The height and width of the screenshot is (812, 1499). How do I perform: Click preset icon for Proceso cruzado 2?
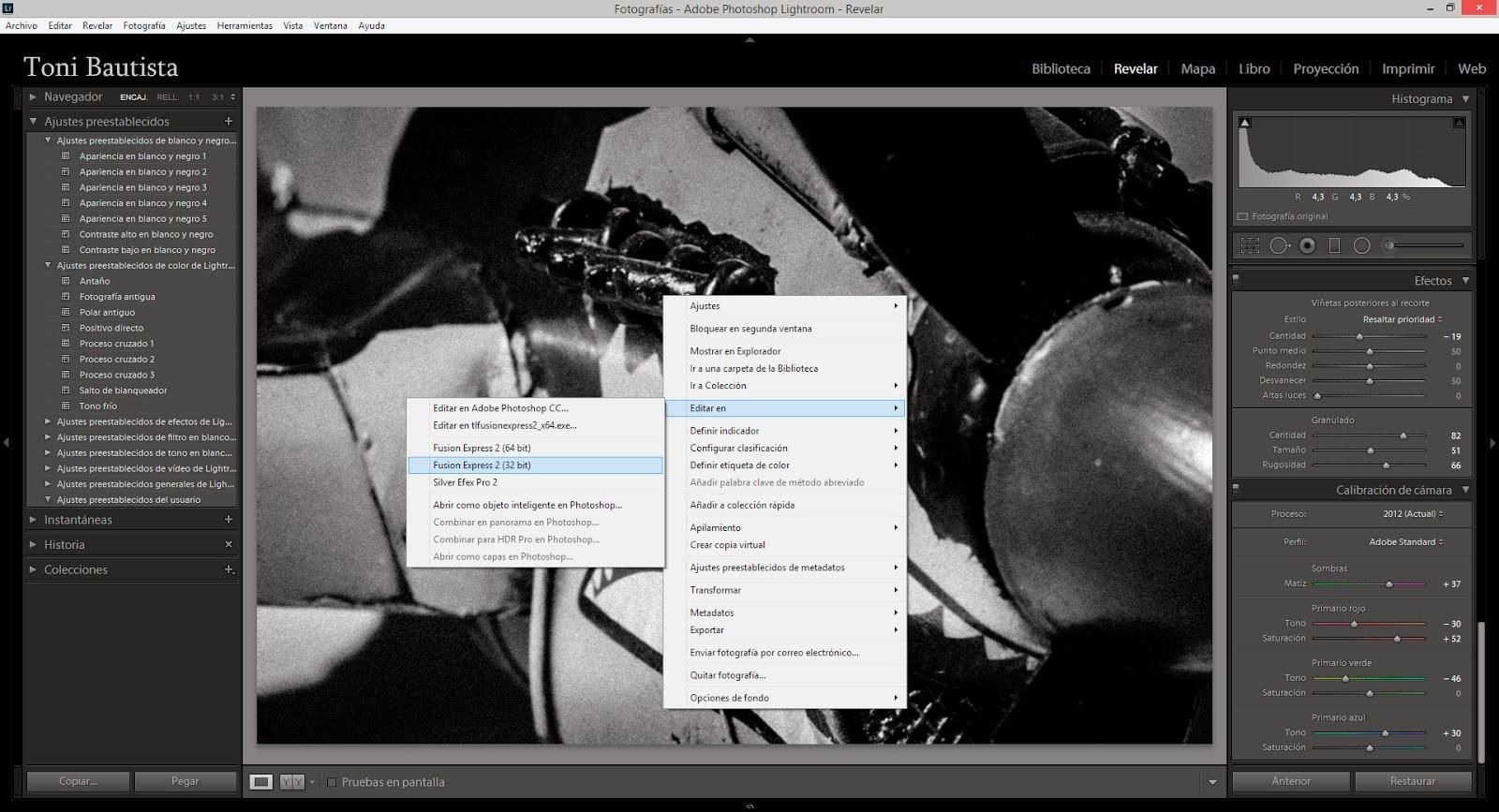coord(66,359)
